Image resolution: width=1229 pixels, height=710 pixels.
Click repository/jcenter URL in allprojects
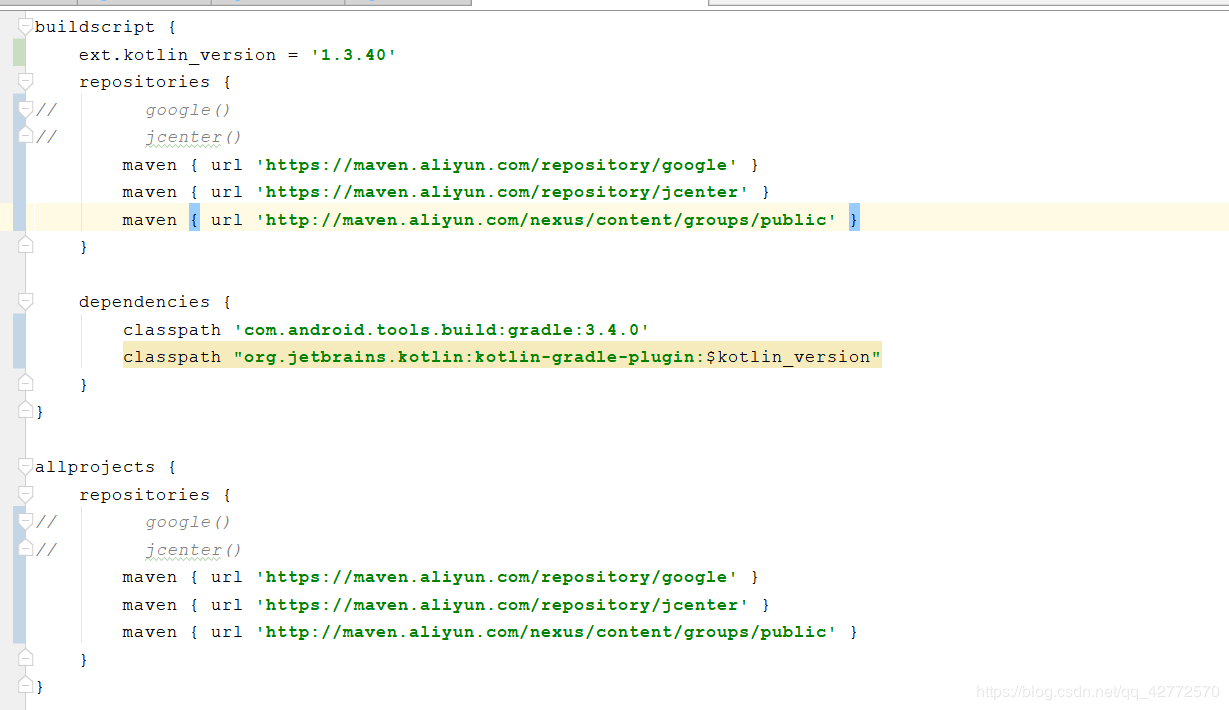[x=503, y=605]
